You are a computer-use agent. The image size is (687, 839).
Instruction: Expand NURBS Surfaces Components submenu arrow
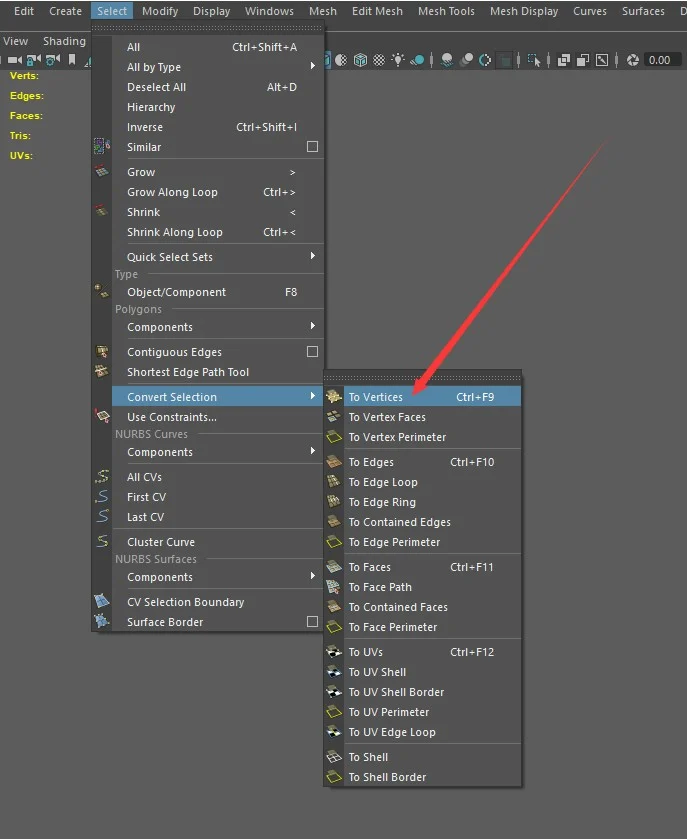click(313, 576)
